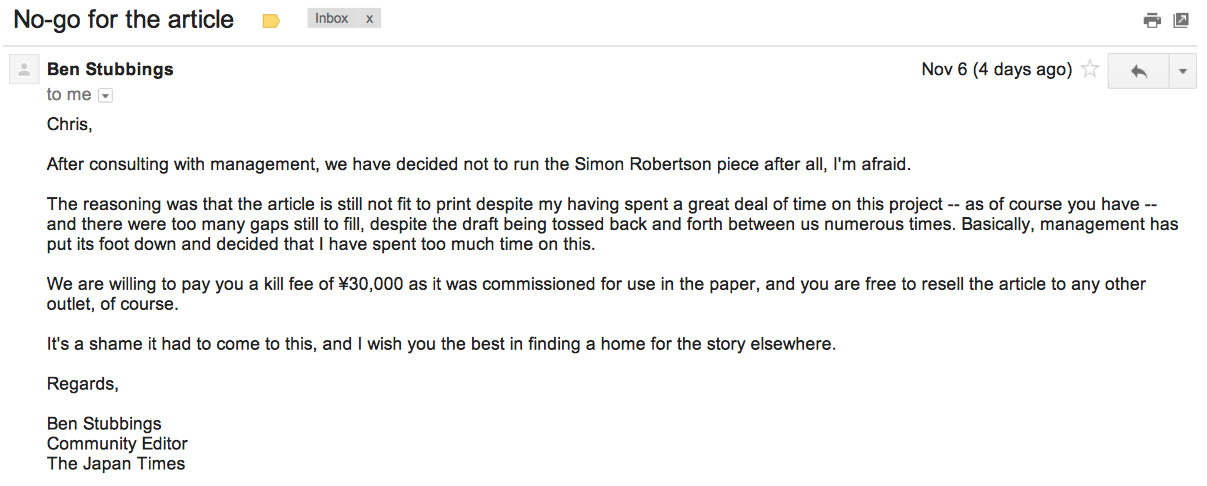Image resolution: width=1207 pixels, height=486 pixels.
Task: Click "The Japan Times" in signature
Action: pos(116,463)
